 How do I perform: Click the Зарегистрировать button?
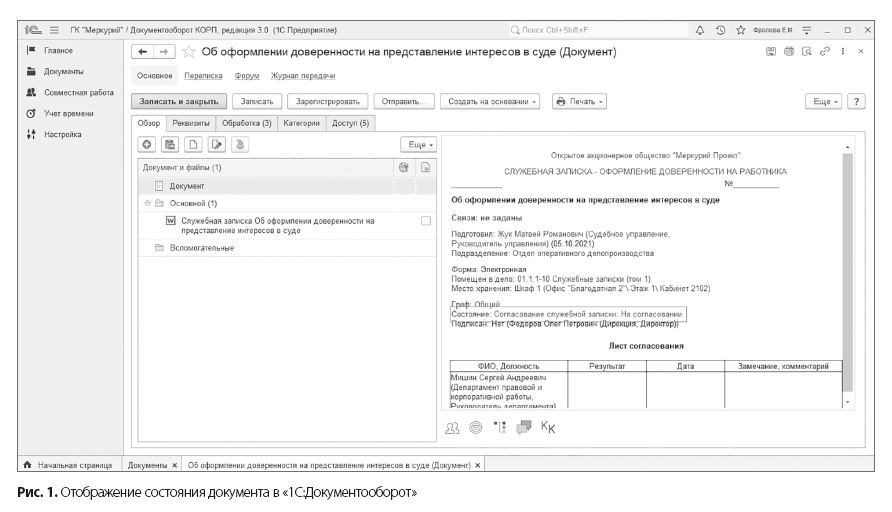pos(327,101)
